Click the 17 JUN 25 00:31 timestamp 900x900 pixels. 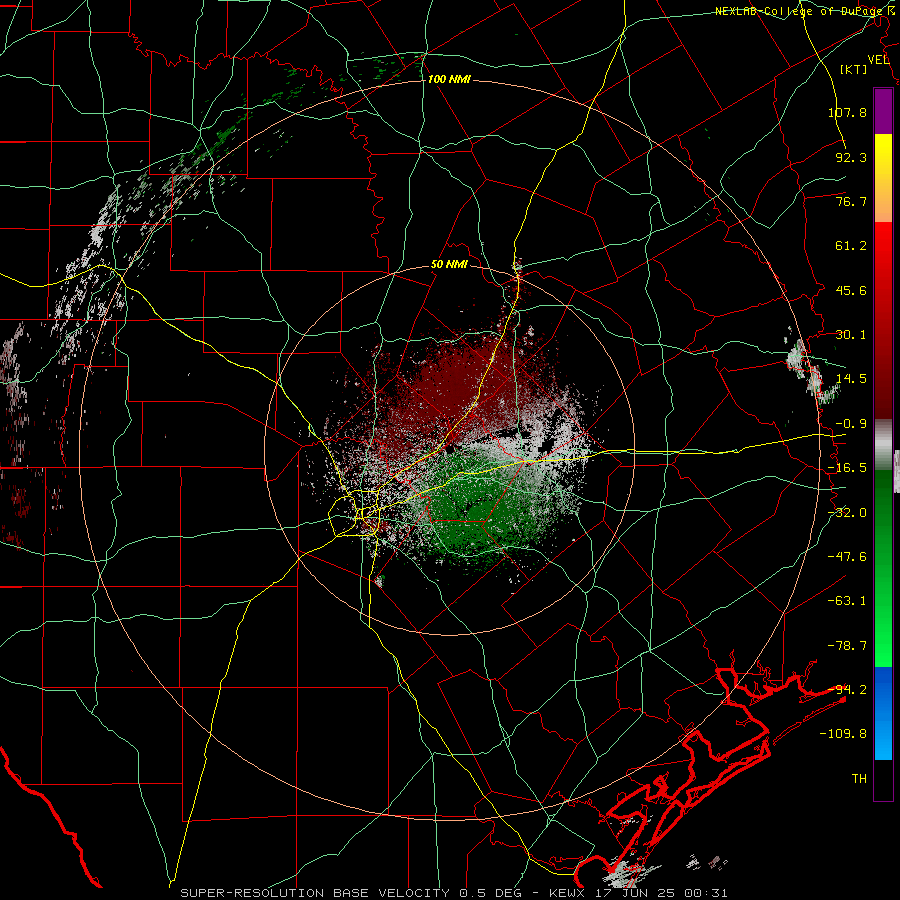[x=660, y=893]
